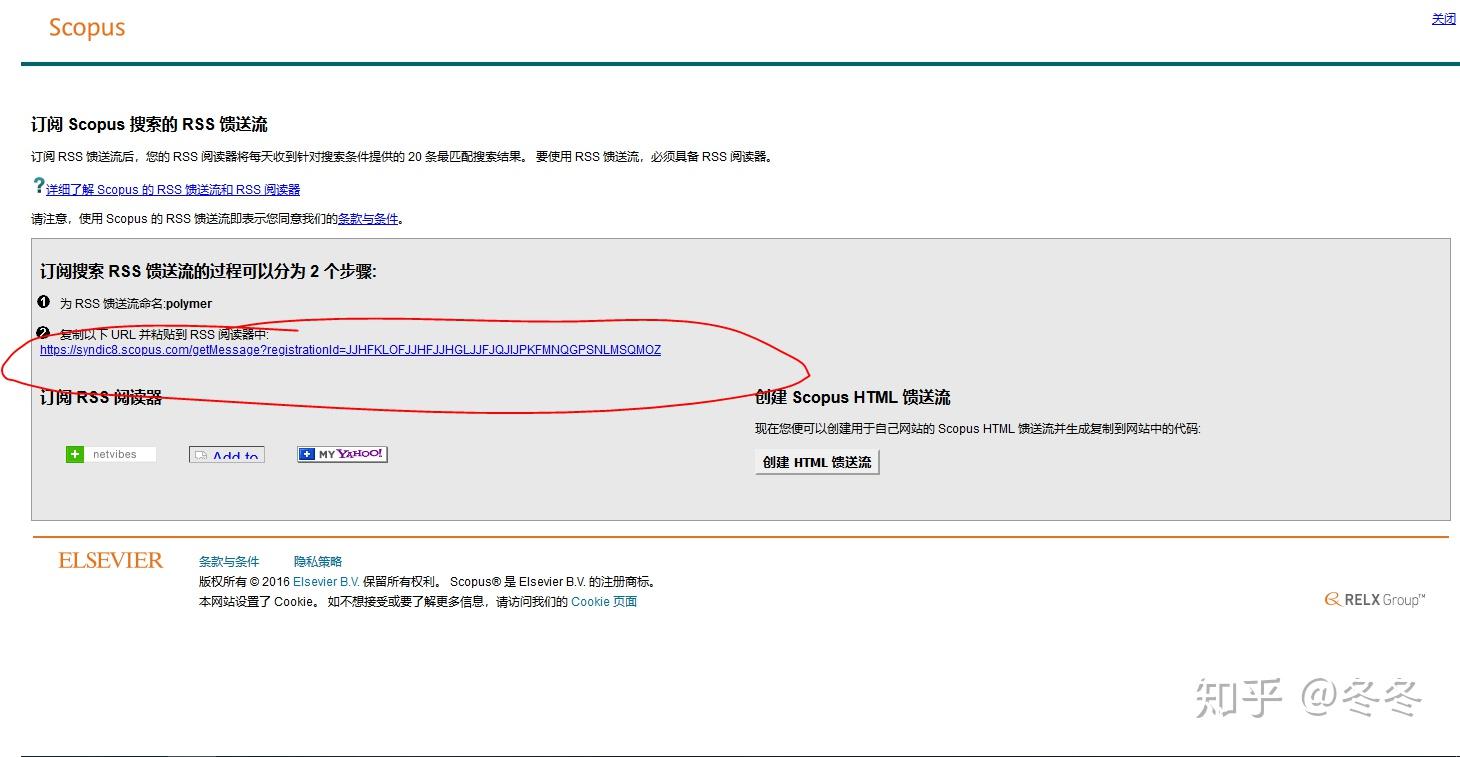
Task: Open footer 条款与条件 link
Action: [229, 561]
